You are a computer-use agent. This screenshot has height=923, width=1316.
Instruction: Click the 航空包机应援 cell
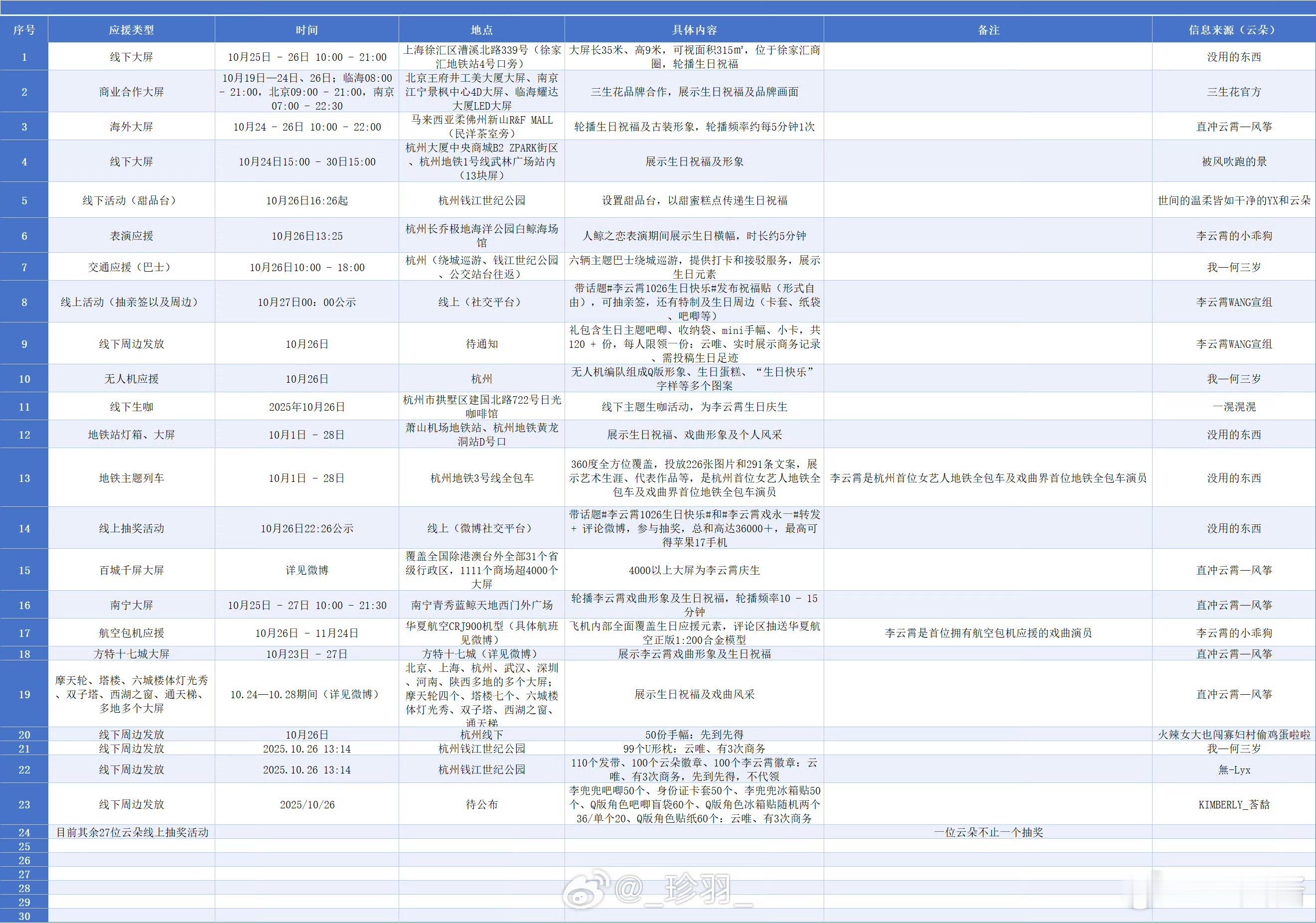(131, 633)
